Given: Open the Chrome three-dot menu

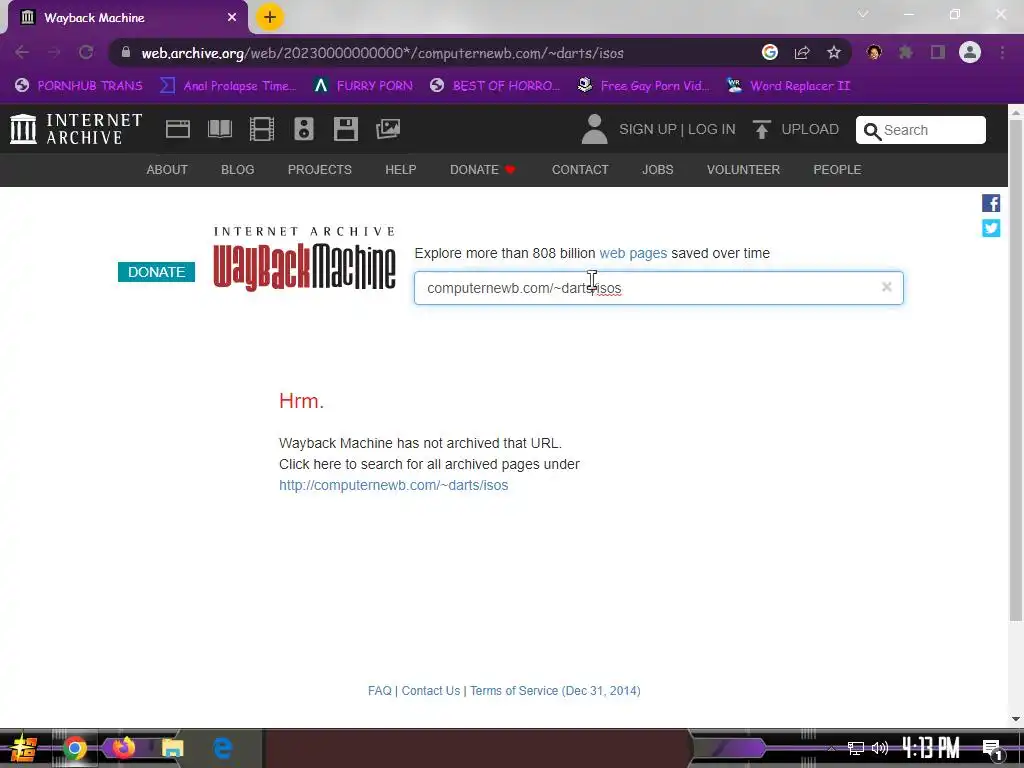Looking at the screenshot, I should click(1002, 52).
